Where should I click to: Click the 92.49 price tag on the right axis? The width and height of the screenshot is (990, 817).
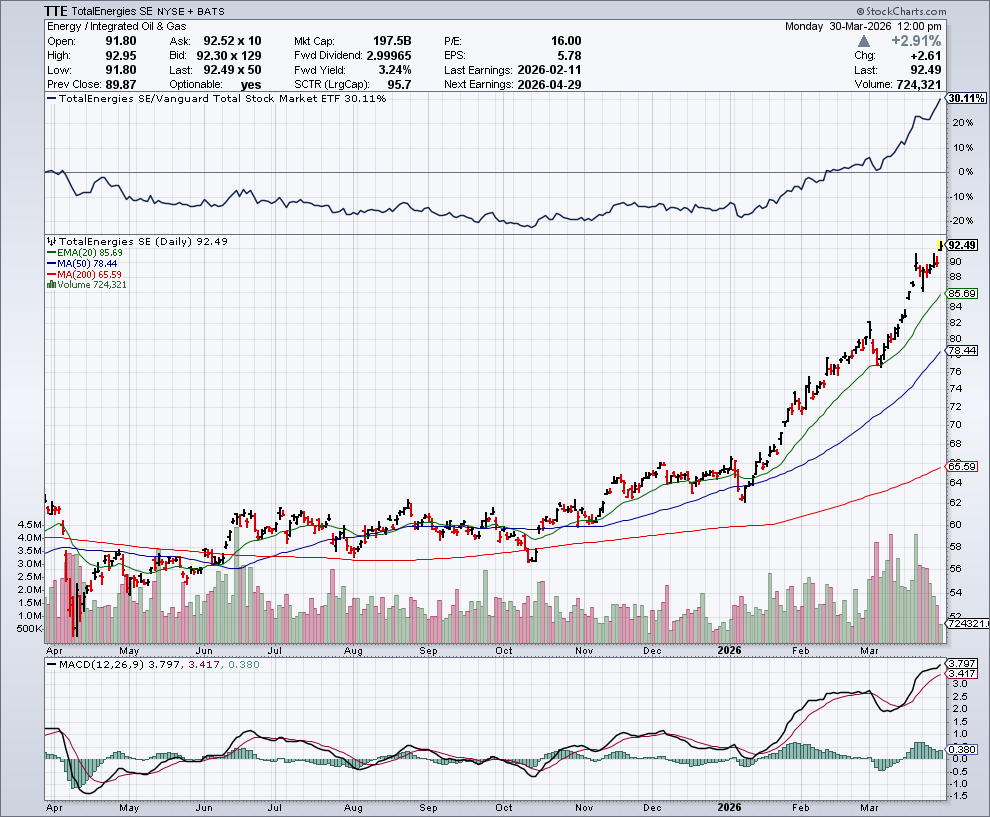962,245
